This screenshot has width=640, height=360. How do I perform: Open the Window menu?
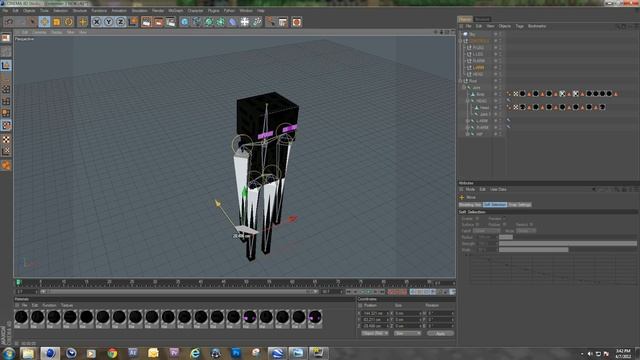[246, 11]
